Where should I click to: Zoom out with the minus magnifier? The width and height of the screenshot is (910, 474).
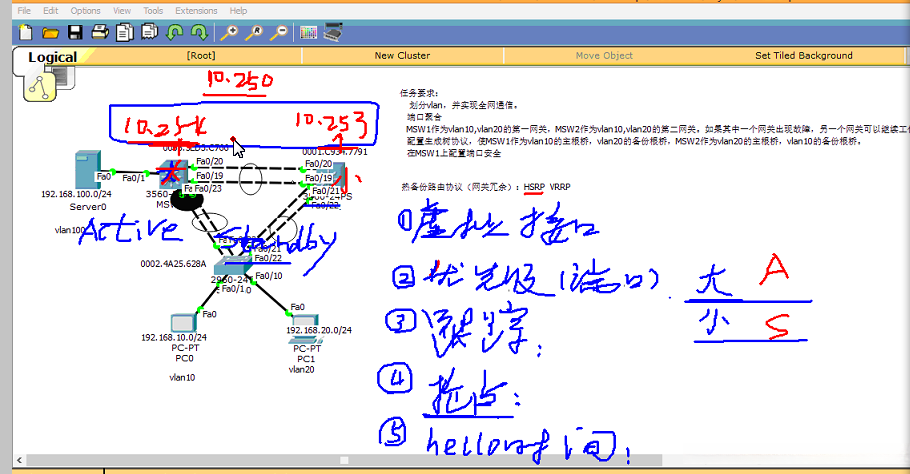pos(279,32)
